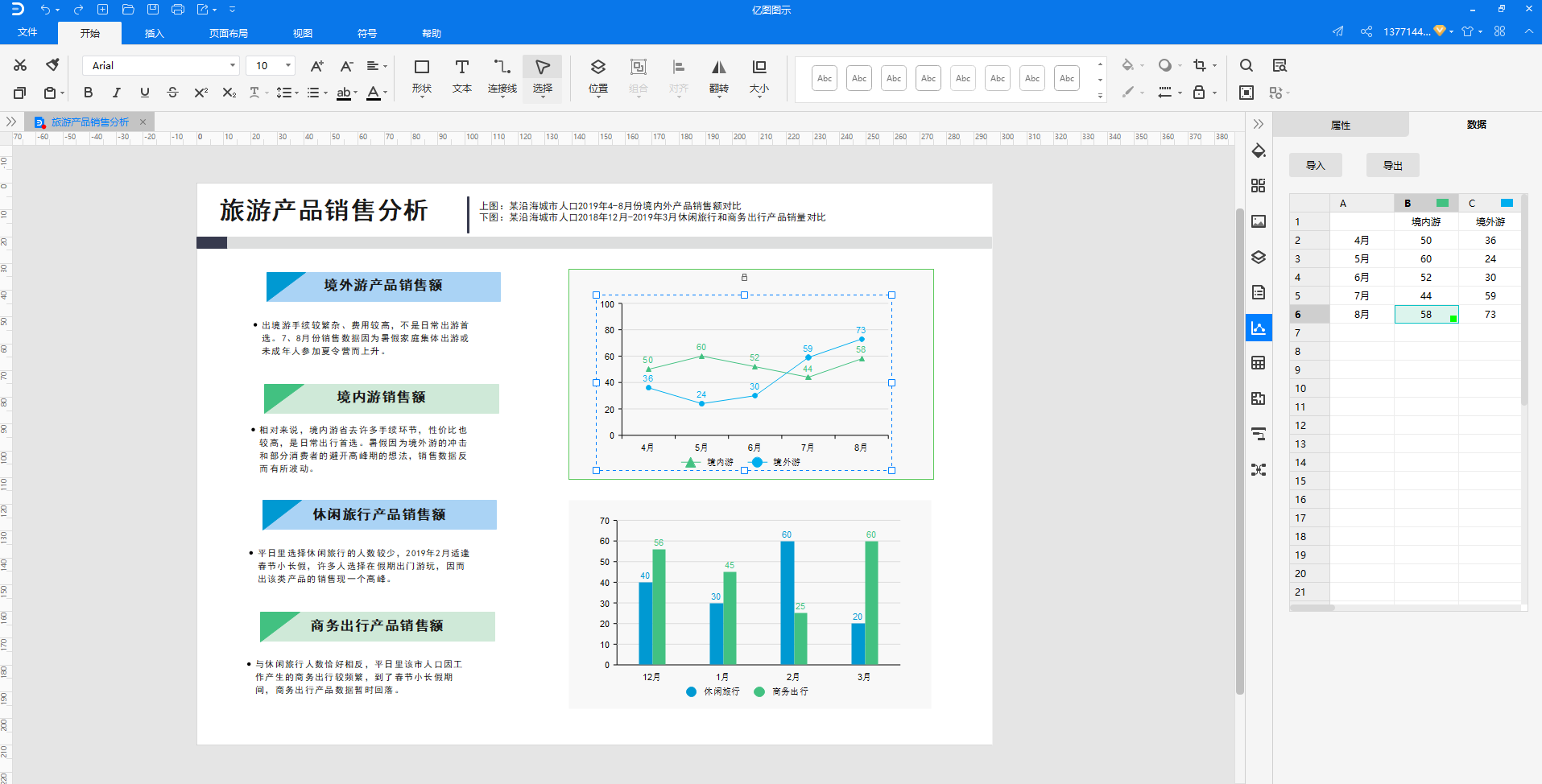Open bullet list dropdown
Image resolution: width=1542 pixels, height=784 pixels.
(x=317, y=93)
